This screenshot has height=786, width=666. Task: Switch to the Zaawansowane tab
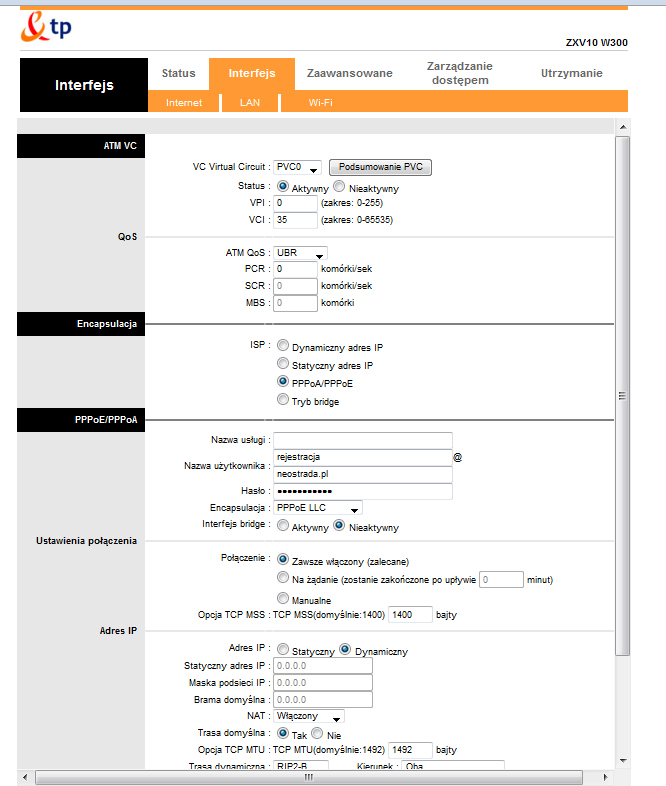(349, 73)
